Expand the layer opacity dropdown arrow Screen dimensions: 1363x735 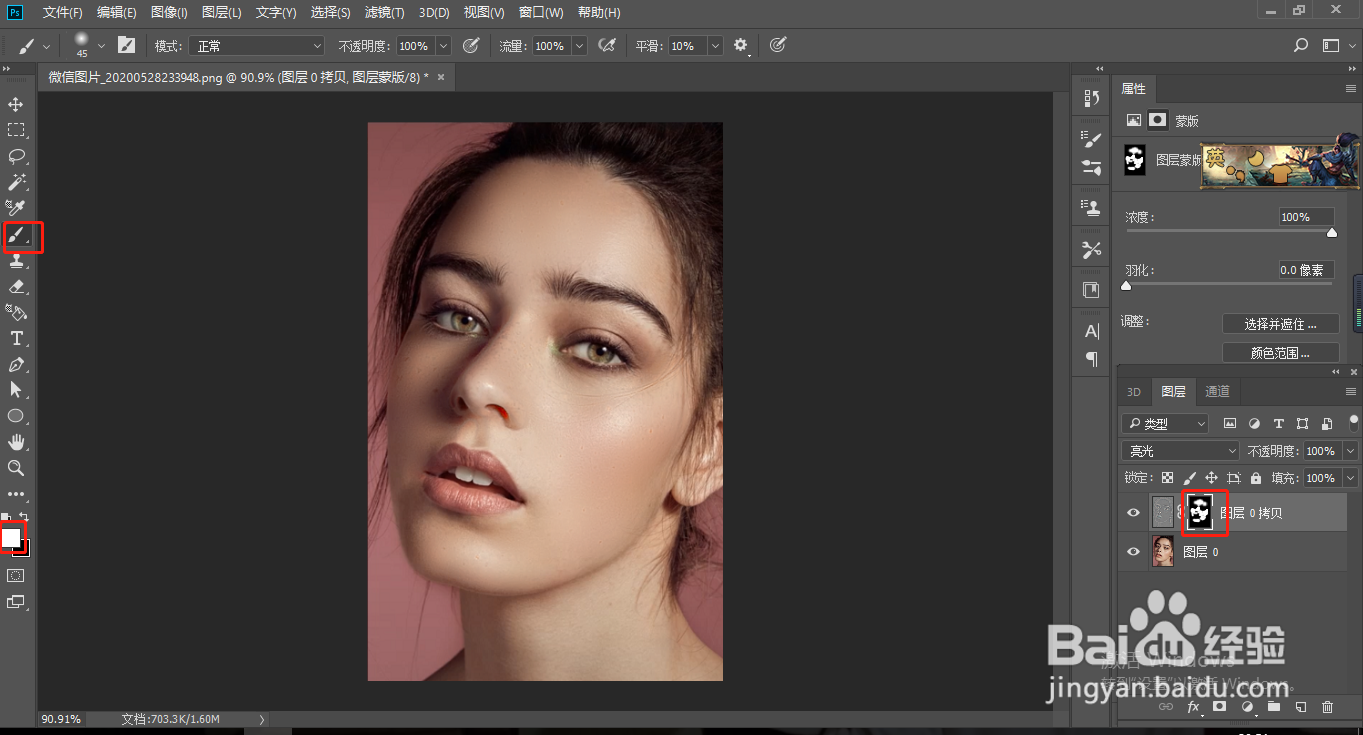[1350, 451]
